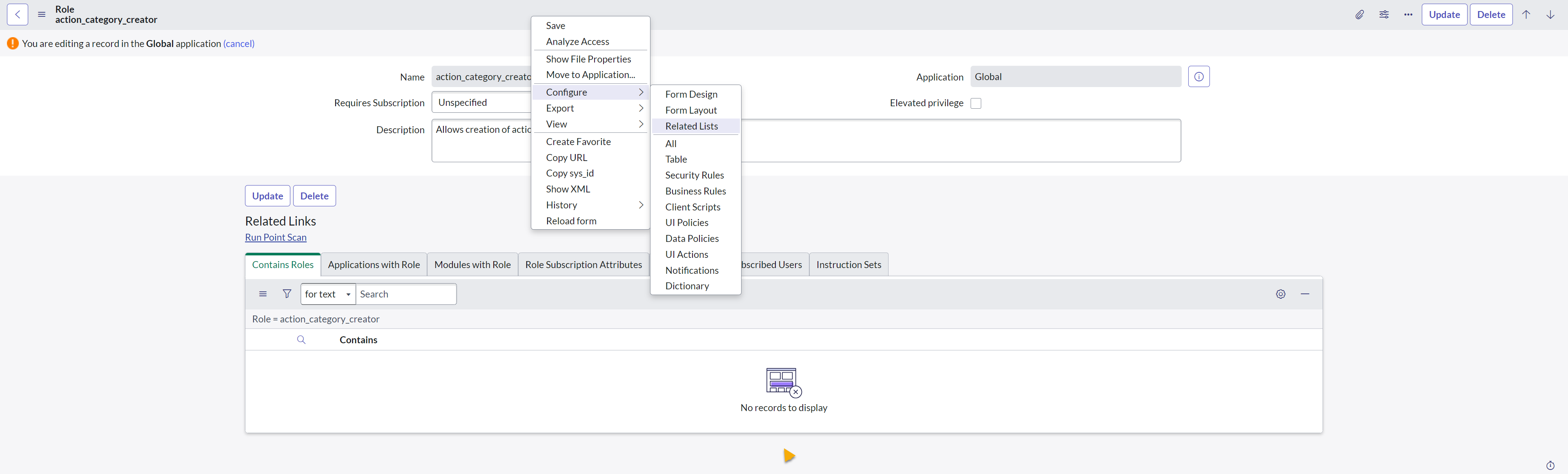Screen dimensions: 1568x474
Task: Click the paperclip attachments icon
Action: click(1359, 15)
